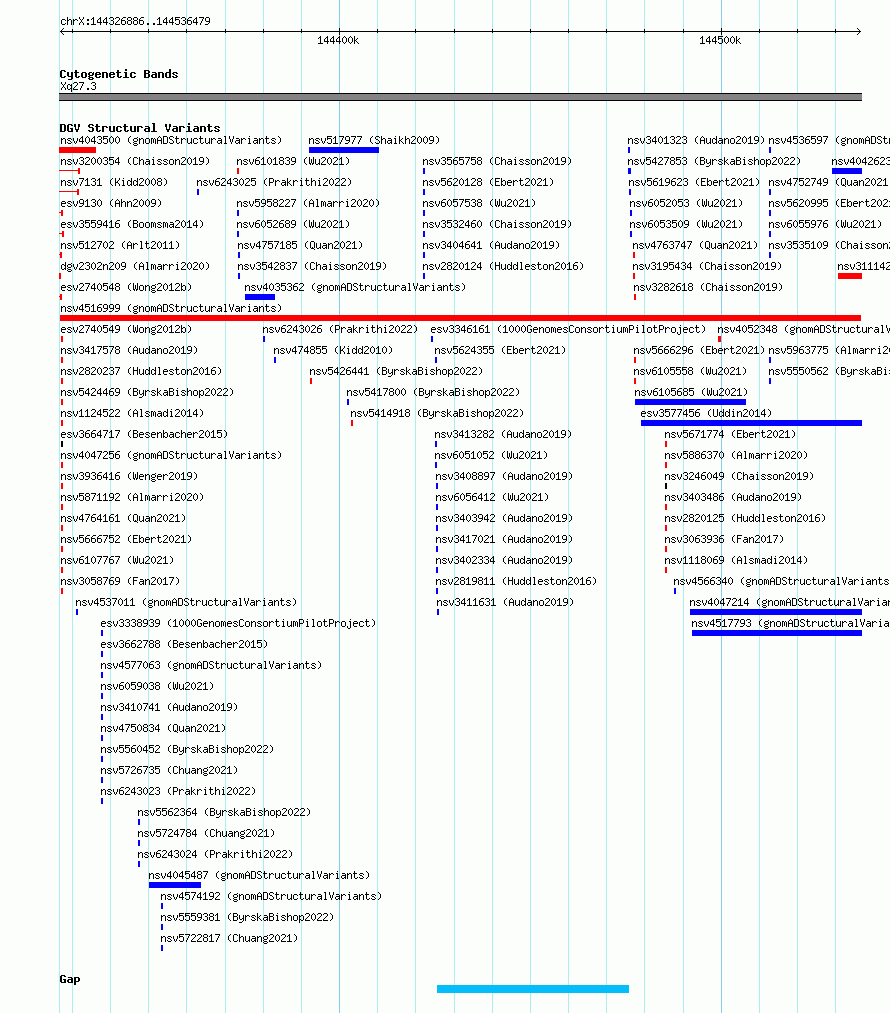890x1013 pixels.
Task: Click the DGV Structural Variants track title
Action: 140,128
